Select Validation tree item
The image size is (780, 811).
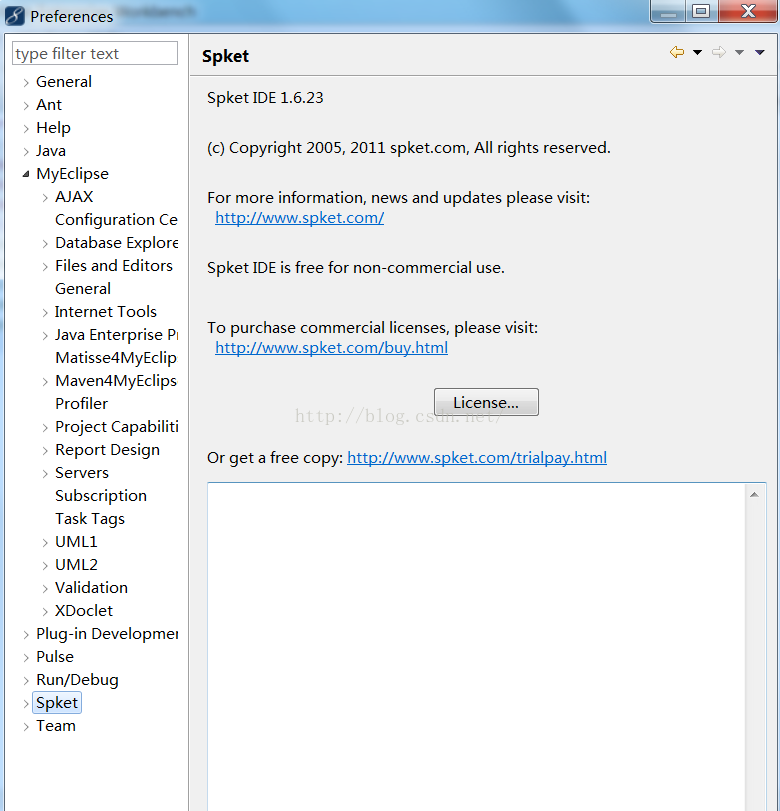pos(91,588)
